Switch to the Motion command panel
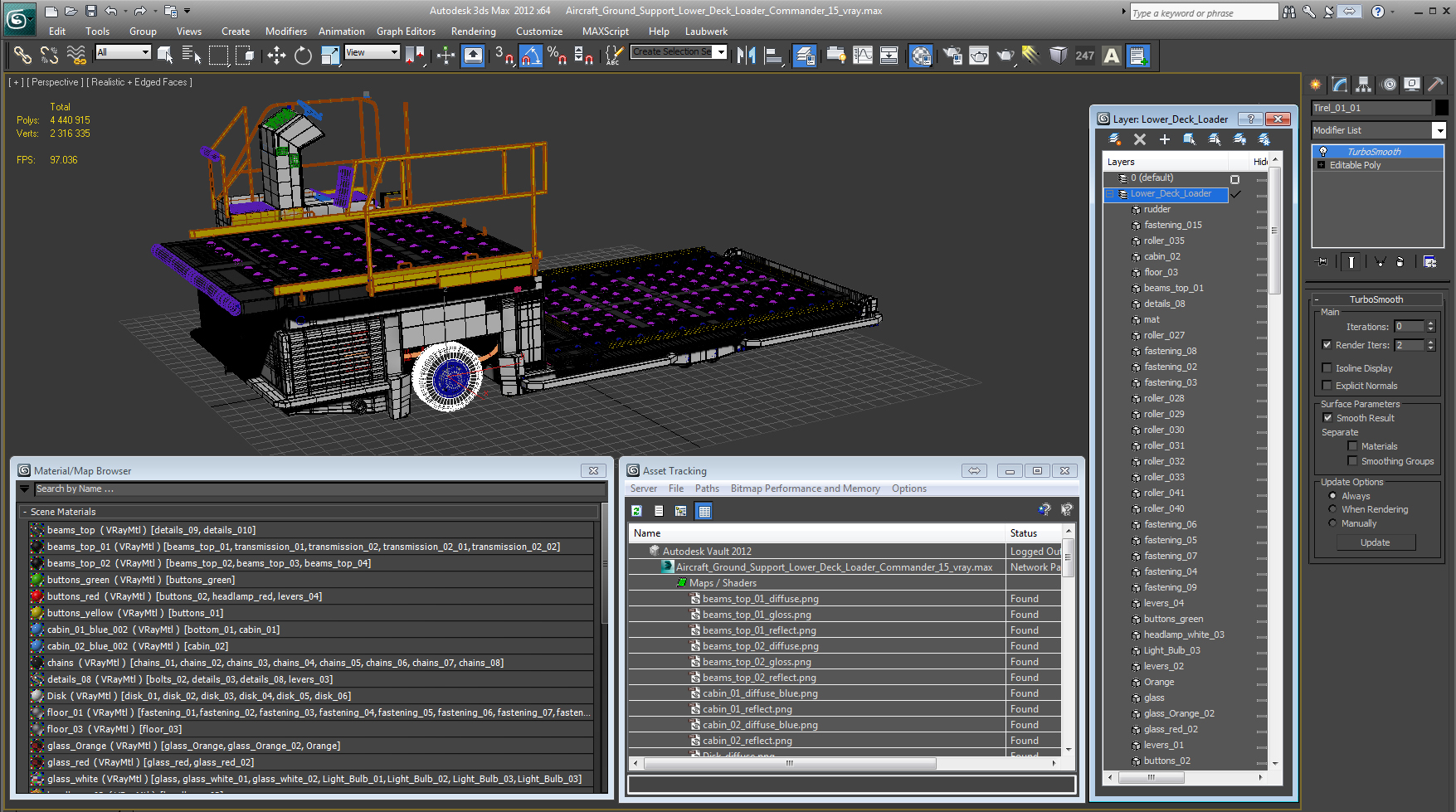The width and height of the screenshot is (1456, 812). (x=1388, y=85)
